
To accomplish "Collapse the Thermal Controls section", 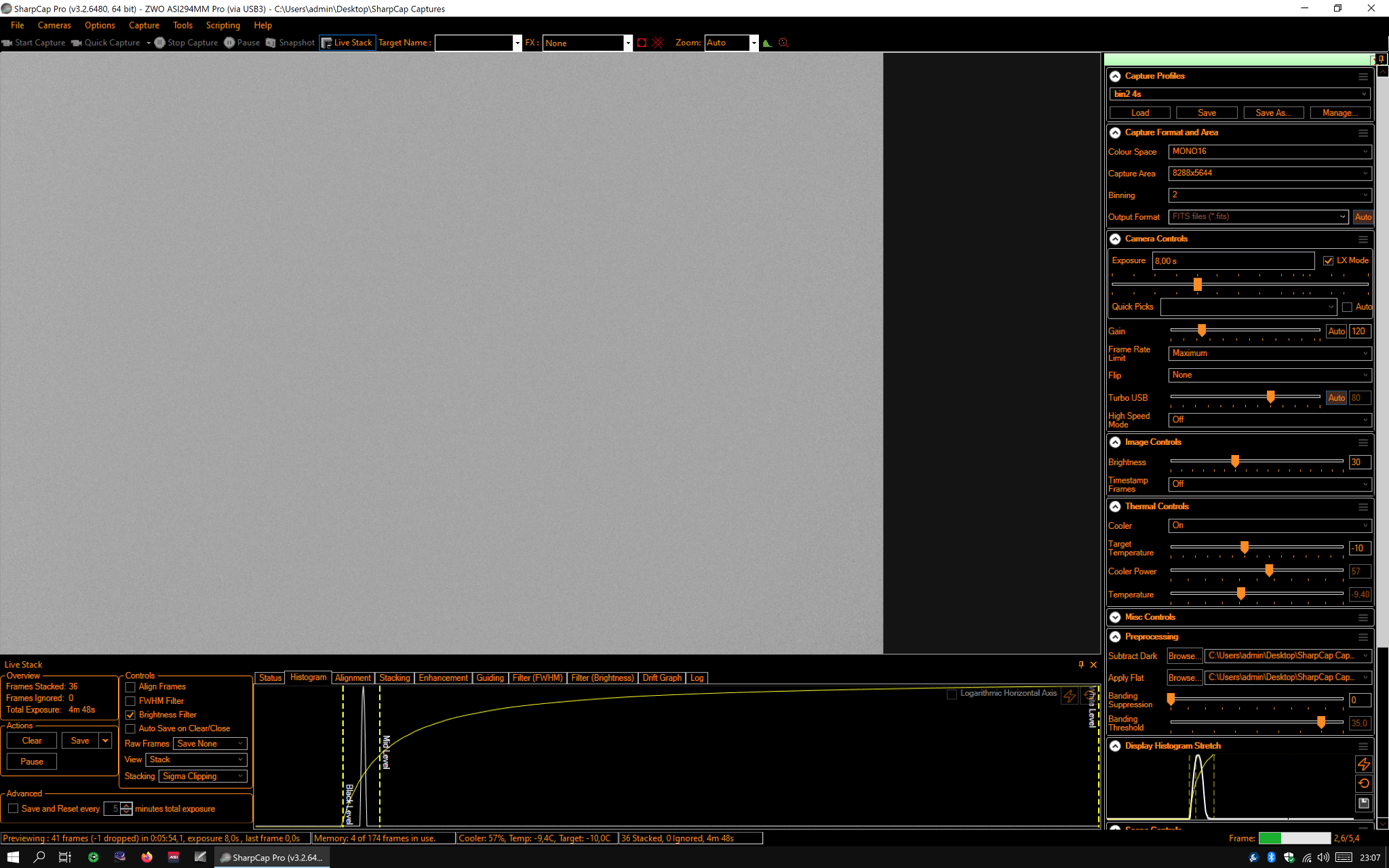I will pos(1115,507).
